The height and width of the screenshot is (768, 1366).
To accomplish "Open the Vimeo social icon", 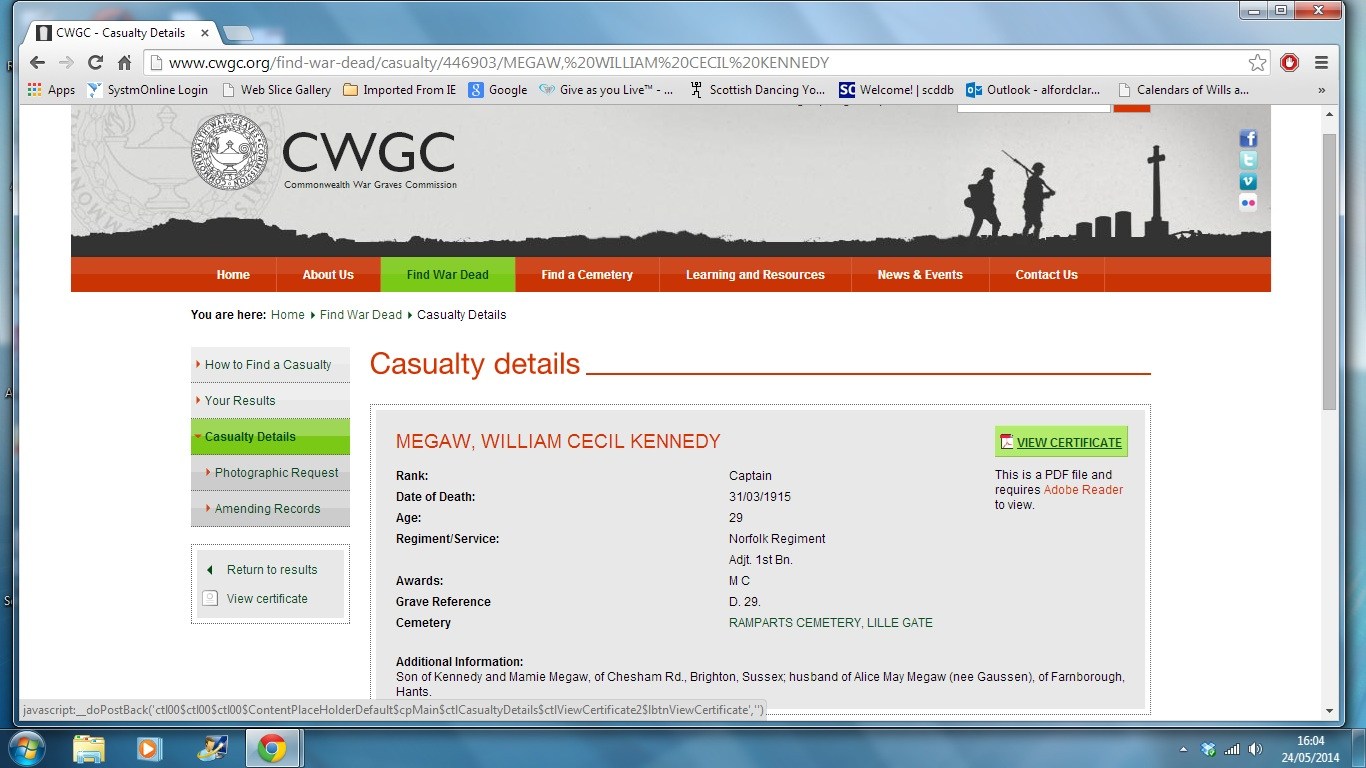I will [x=1248, y=181].
